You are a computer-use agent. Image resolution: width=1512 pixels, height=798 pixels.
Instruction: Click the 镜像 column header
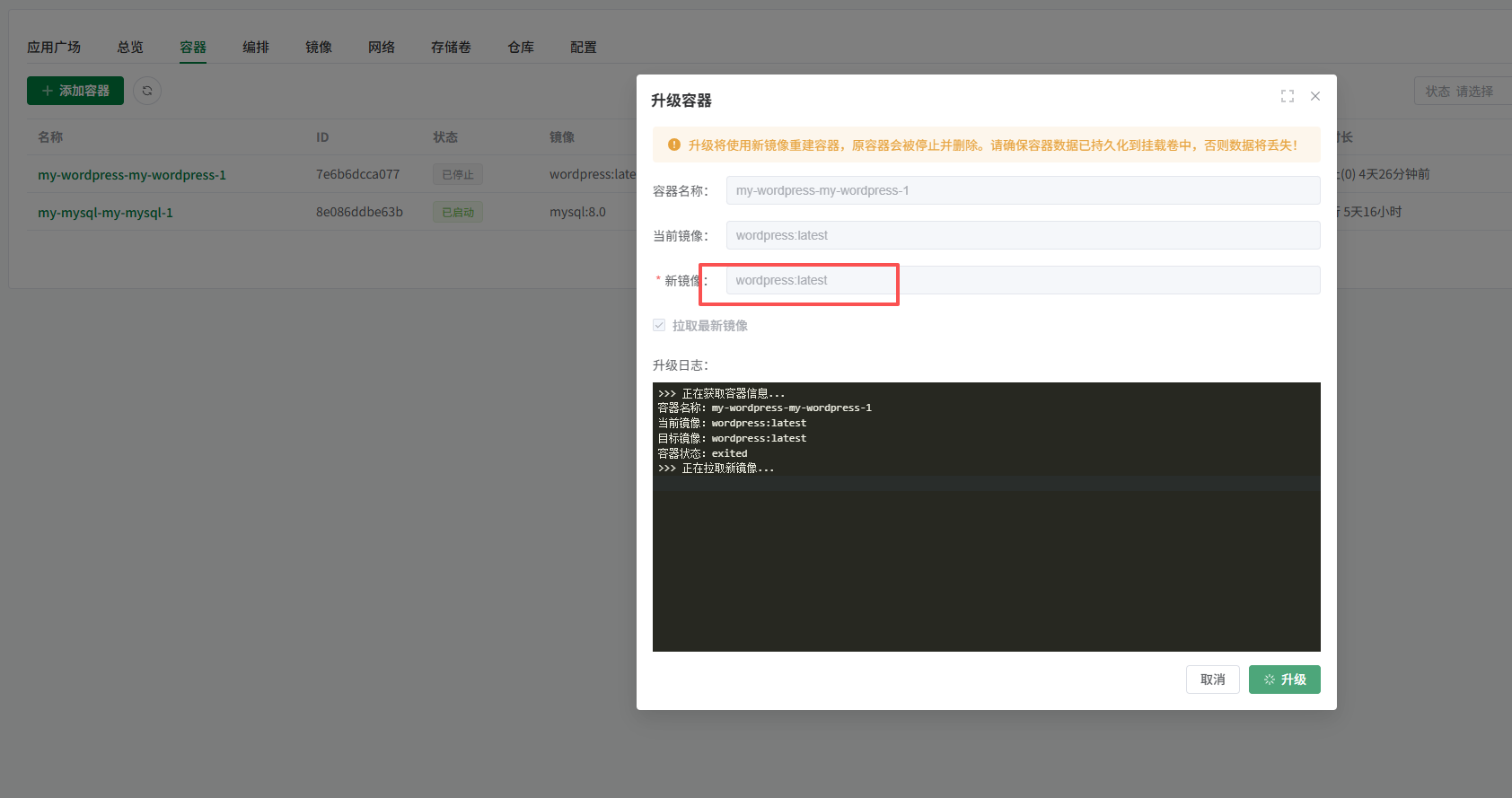coord(562,137)
